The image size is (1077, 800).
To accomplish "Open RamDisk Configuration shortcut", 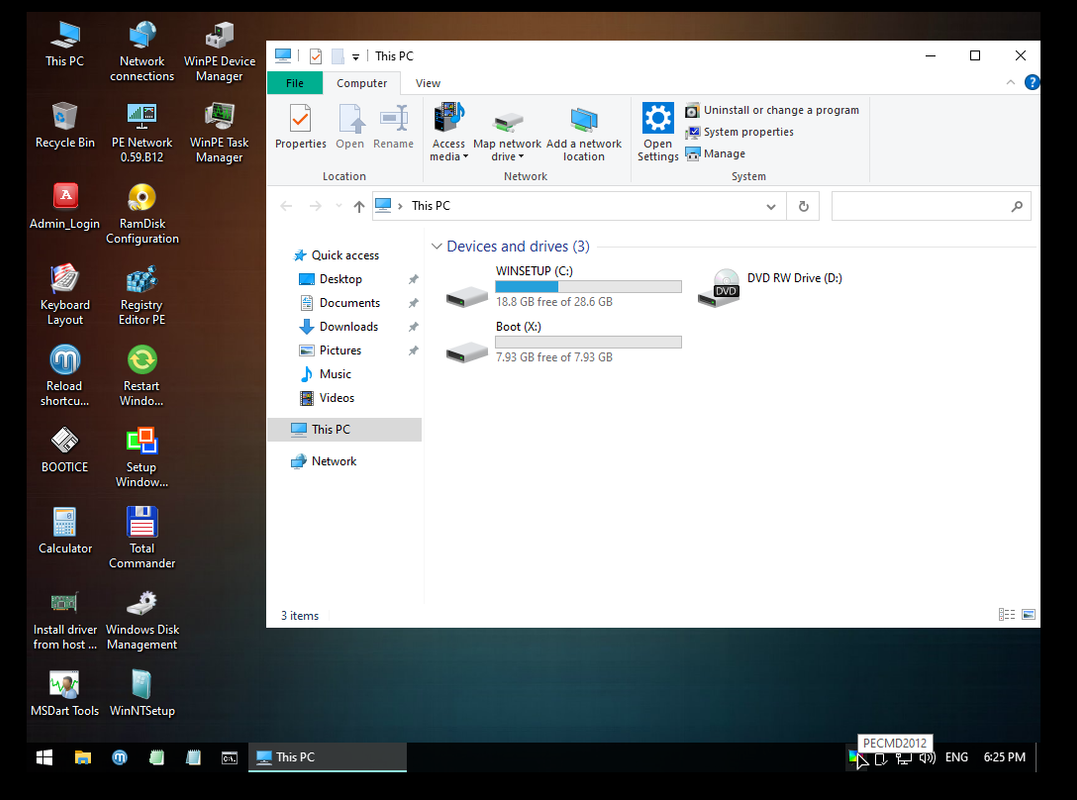I will 142,214.
